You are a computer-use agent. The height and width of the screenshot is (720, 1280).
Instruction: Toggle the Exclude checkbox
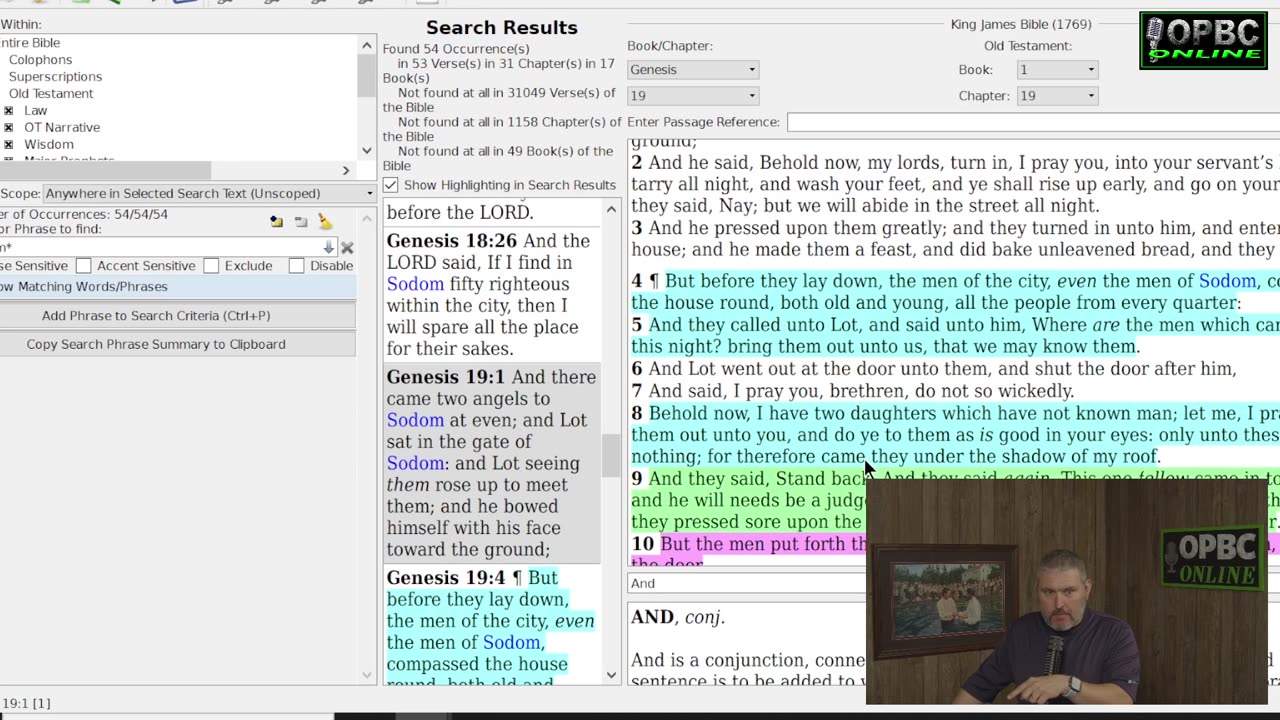211,265
